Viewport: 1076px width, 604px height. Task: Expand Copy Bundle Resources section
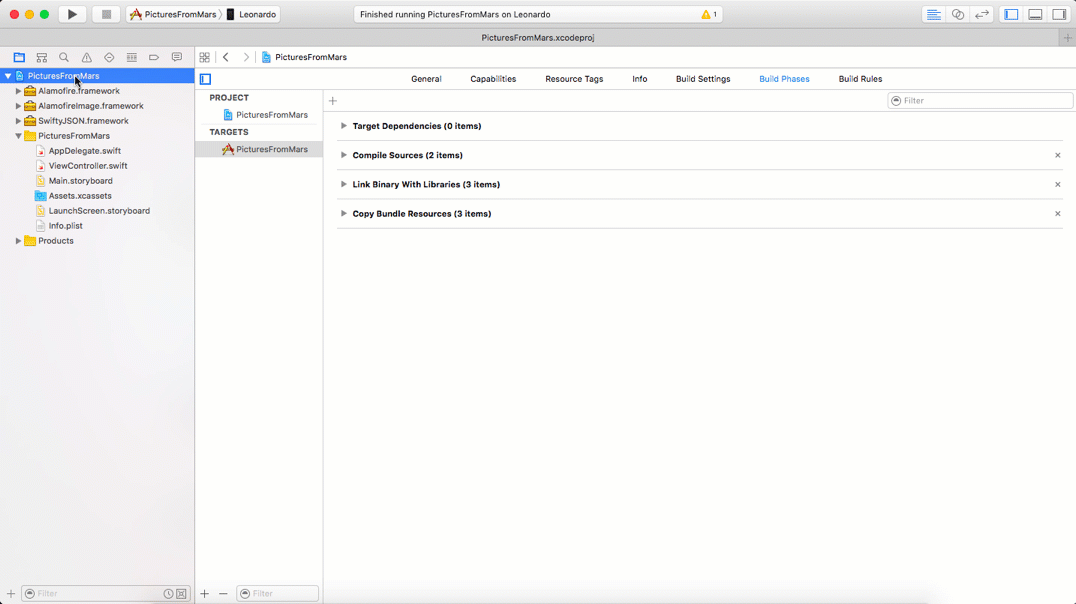(x=344, y=213)
